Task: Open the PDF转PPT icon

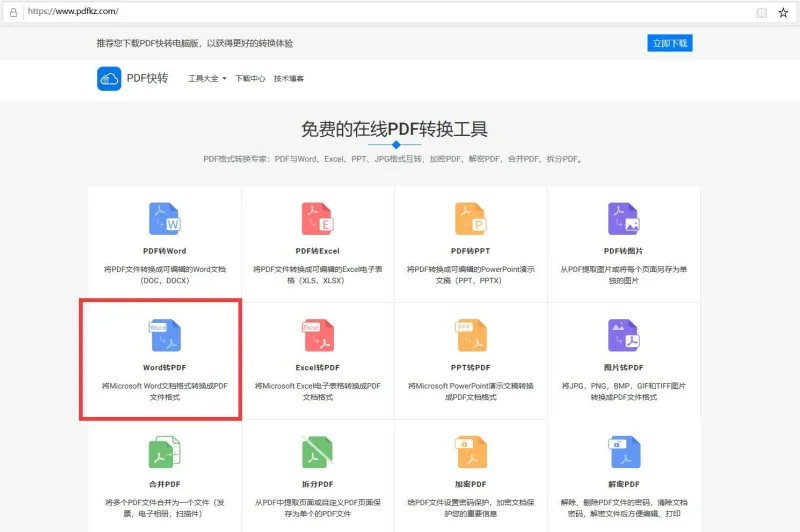Action: [x=470, y=218]
